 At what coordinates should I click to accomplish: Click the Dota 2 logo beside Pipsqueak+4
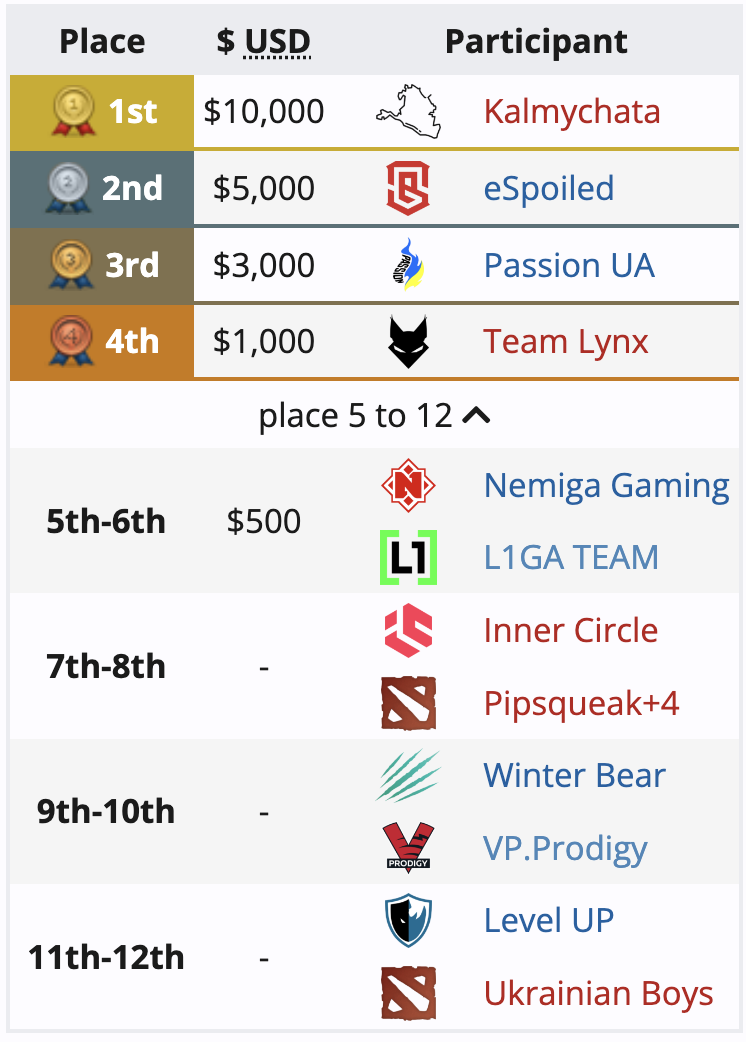408,704
